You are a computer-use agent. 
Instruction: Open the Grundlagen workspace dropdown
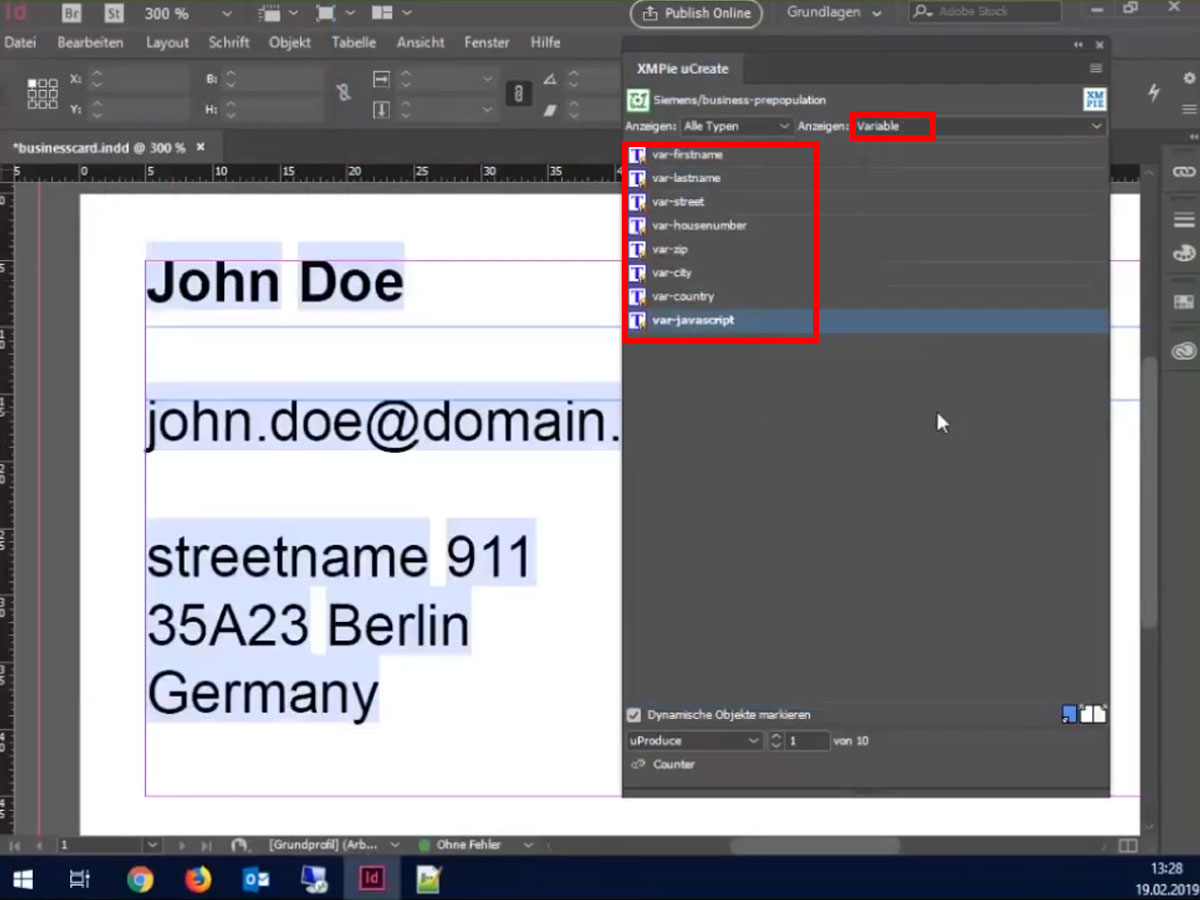[x=835, y=13]
